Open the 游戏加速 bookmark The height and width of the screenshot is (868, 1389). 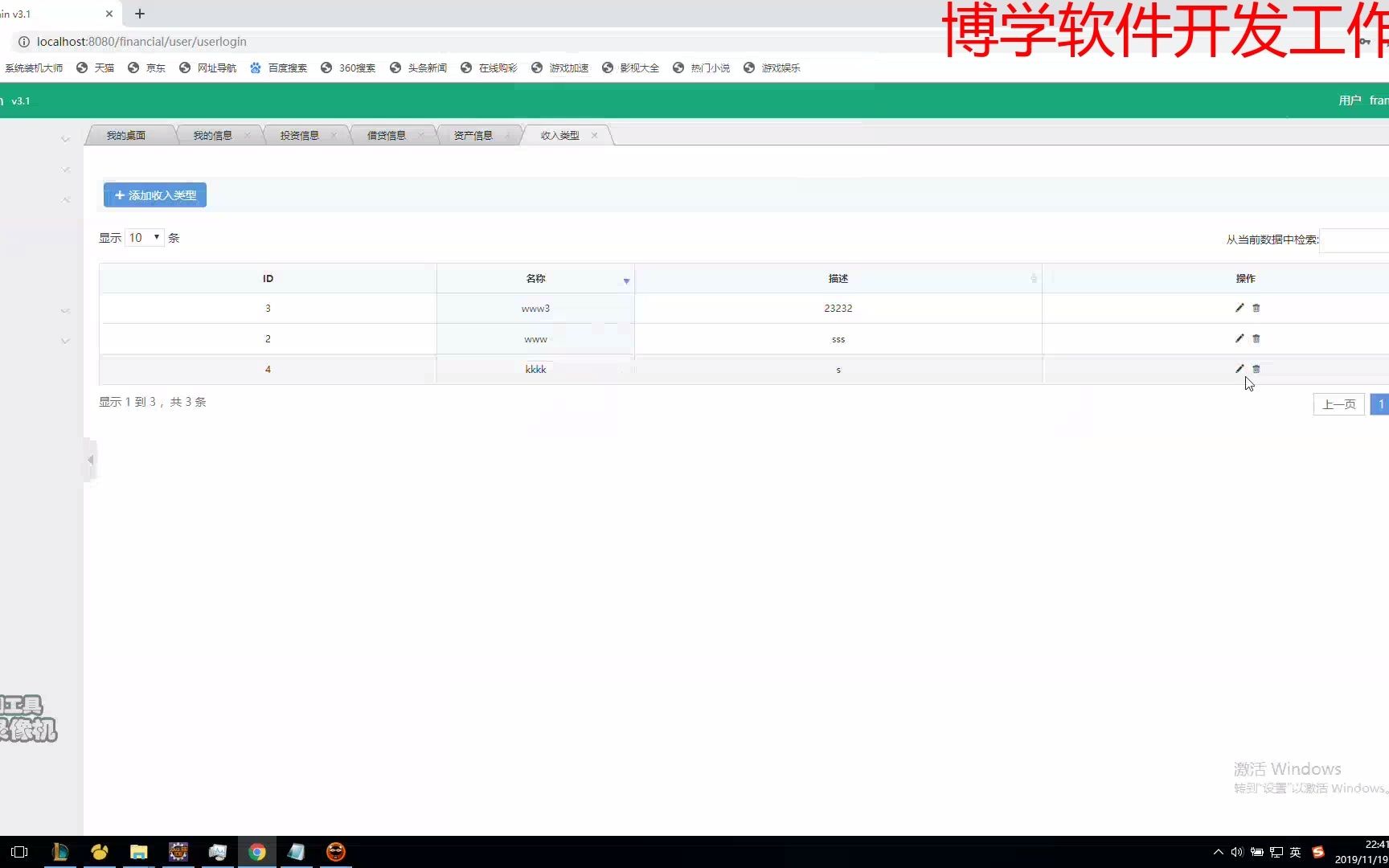point(560,68)
